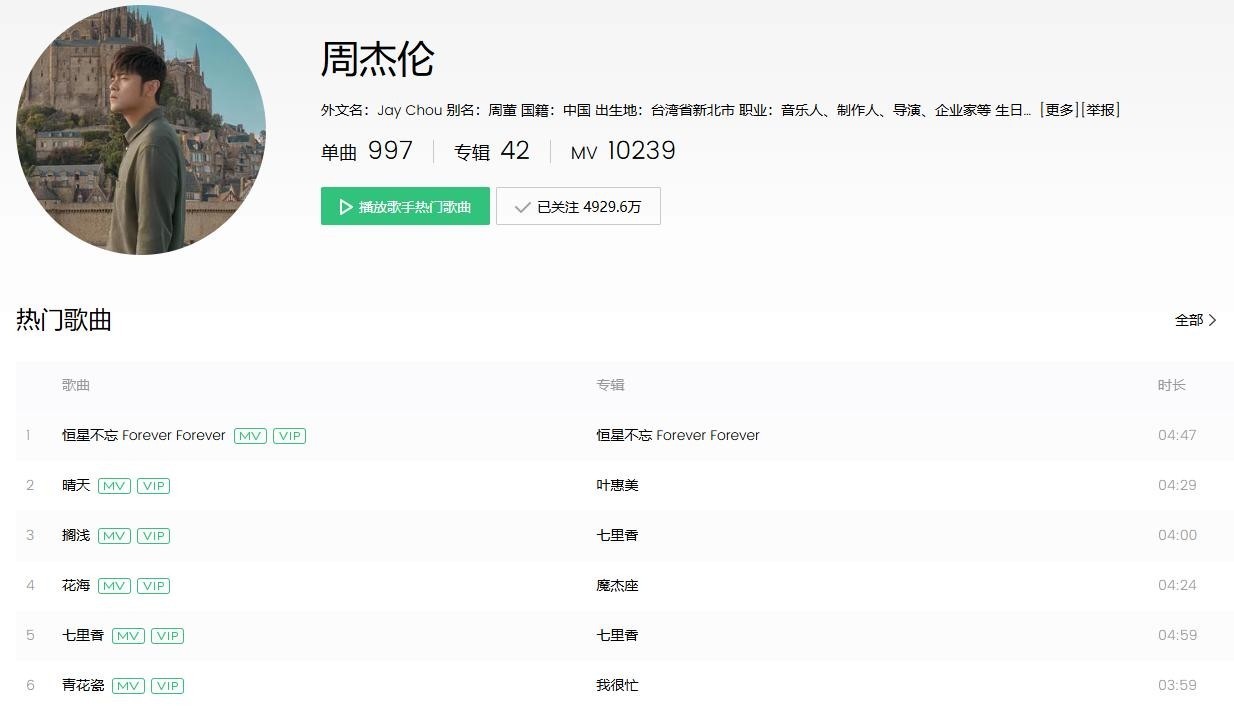Open the 单曲 997 singles section

coord(366,151)
